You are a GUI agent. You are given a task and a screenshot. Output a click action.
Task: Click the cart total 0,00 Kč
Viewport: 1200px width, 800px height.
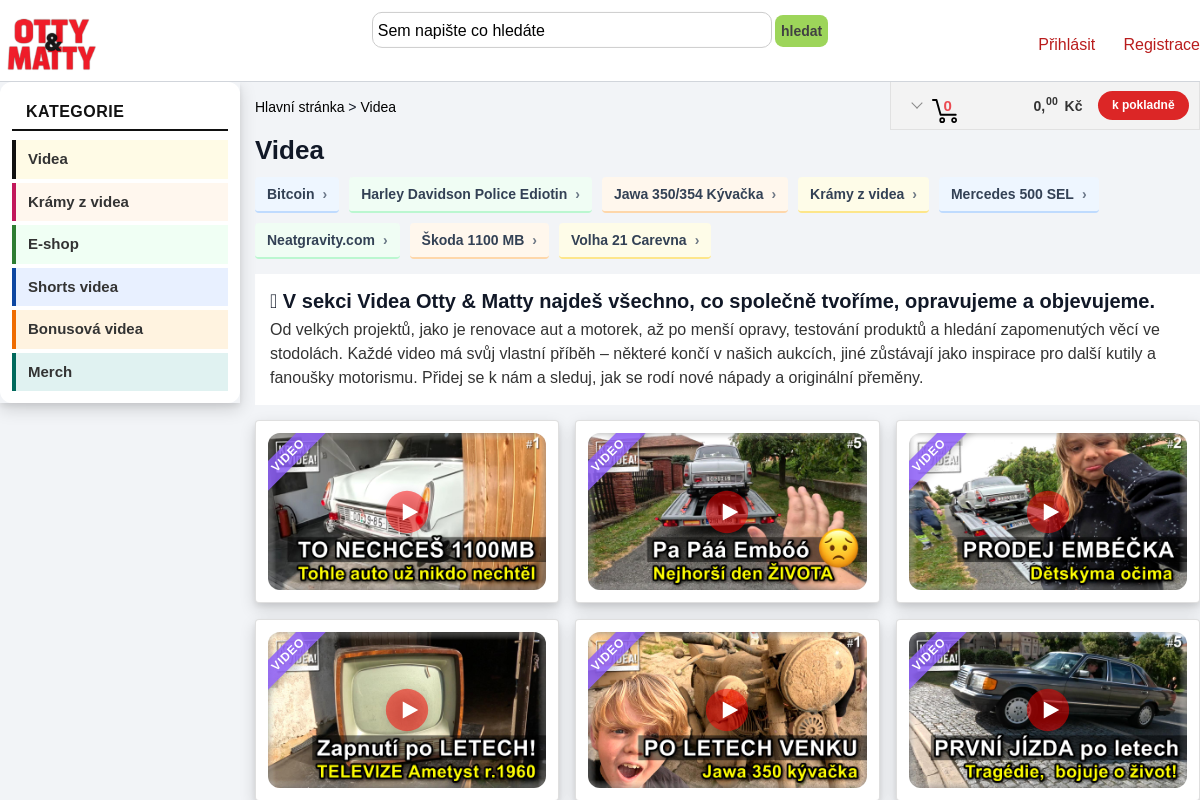1057,104
